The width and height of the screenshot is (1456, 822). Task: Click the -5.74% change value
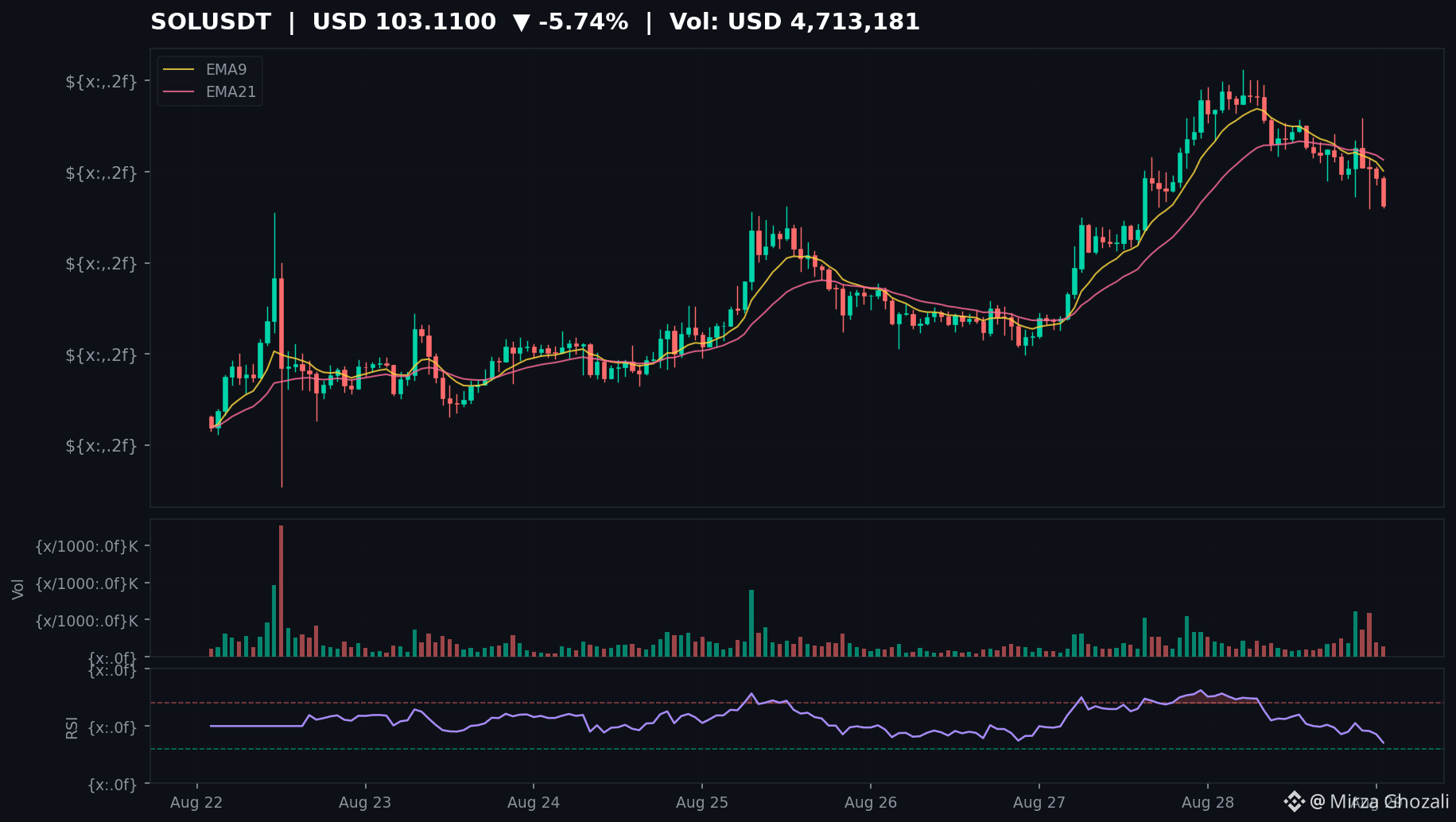583,21
